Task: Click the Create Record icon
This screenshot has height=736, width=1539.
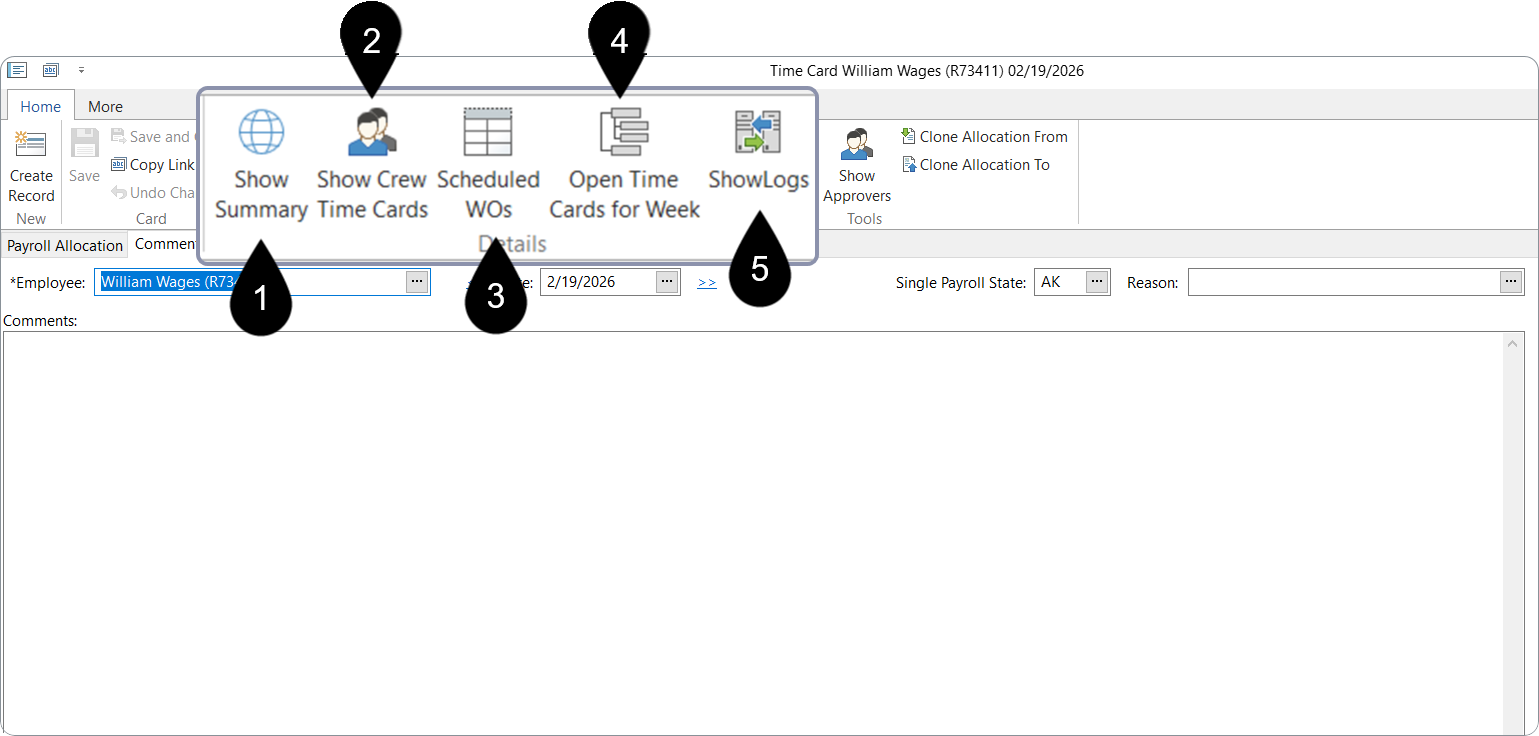Action: 31,145
